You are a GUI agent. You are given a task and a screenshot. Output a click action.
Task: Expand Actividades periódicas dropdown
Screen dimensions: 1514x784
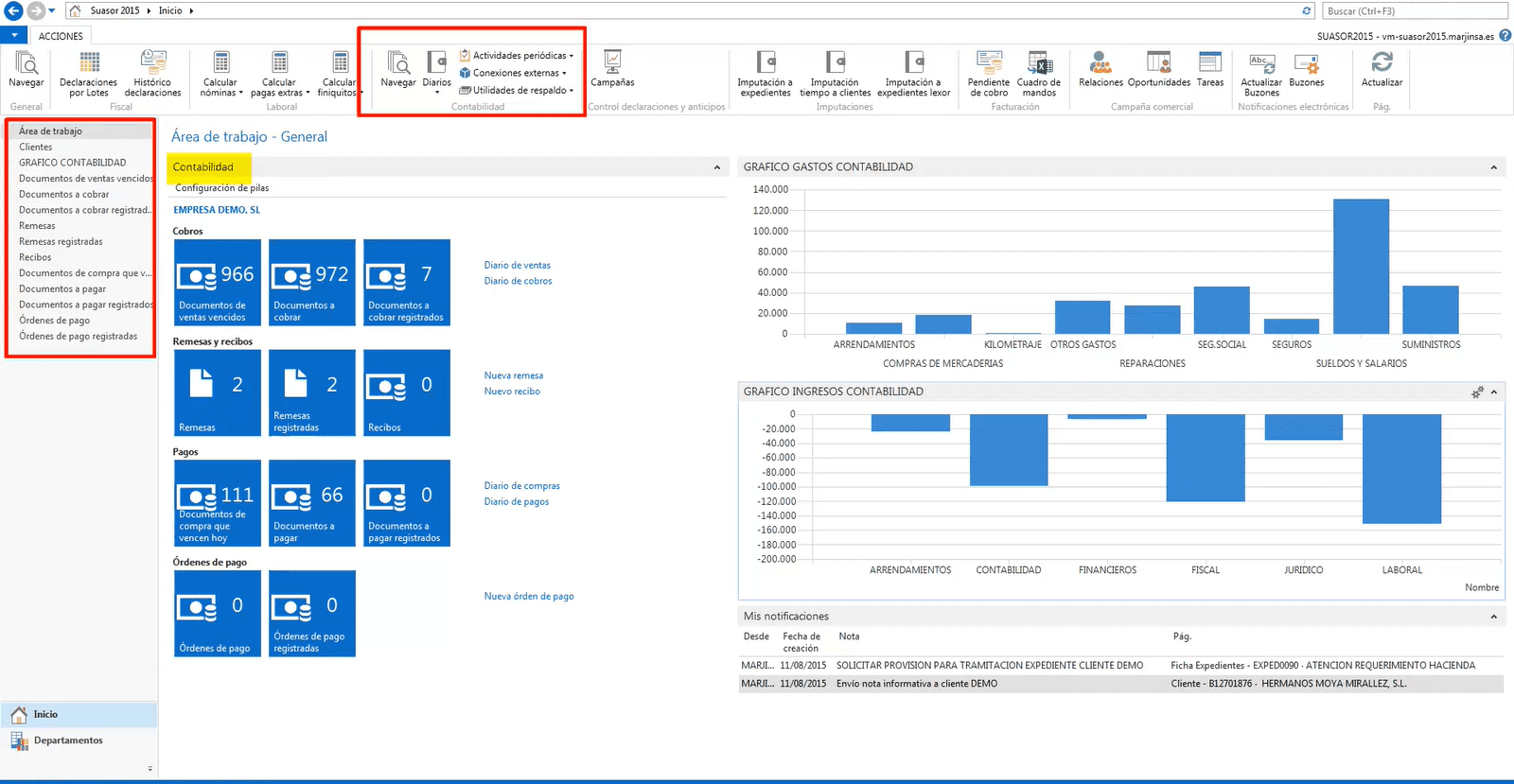point(517,56)
